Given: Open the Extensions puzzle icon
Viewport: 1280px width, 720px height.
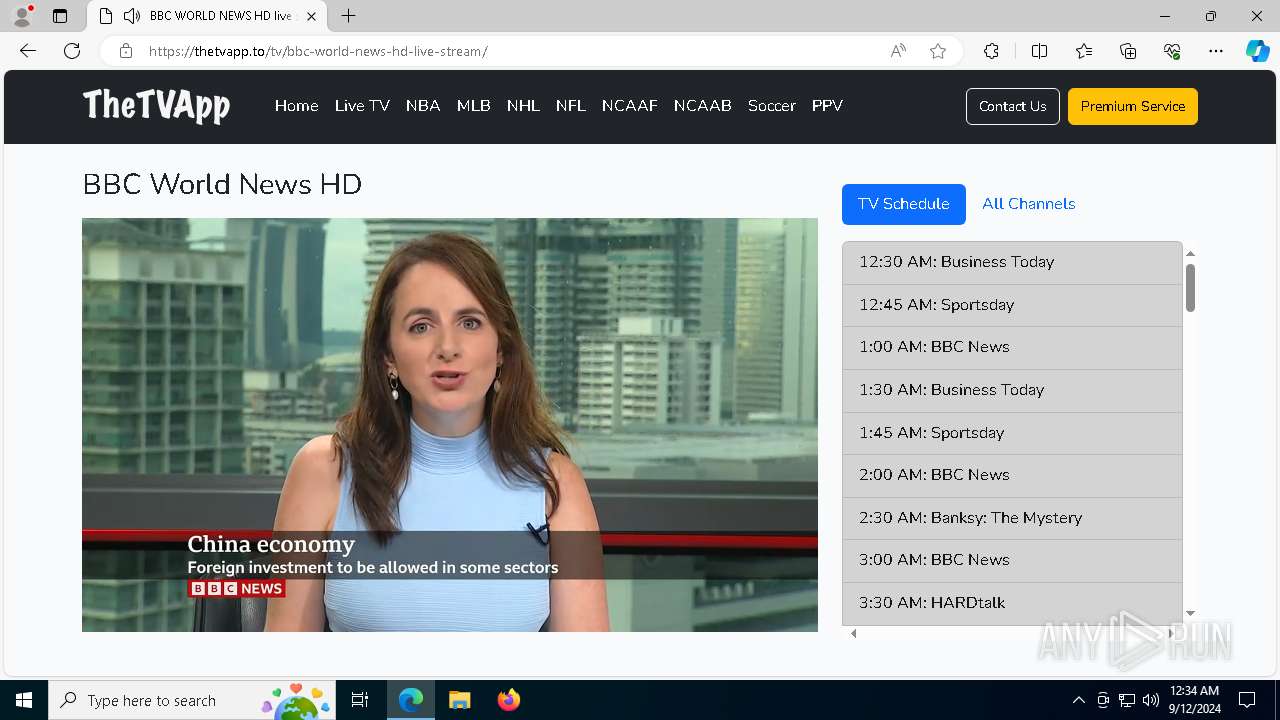Looking at the screenshot, I should pos(991,51).
